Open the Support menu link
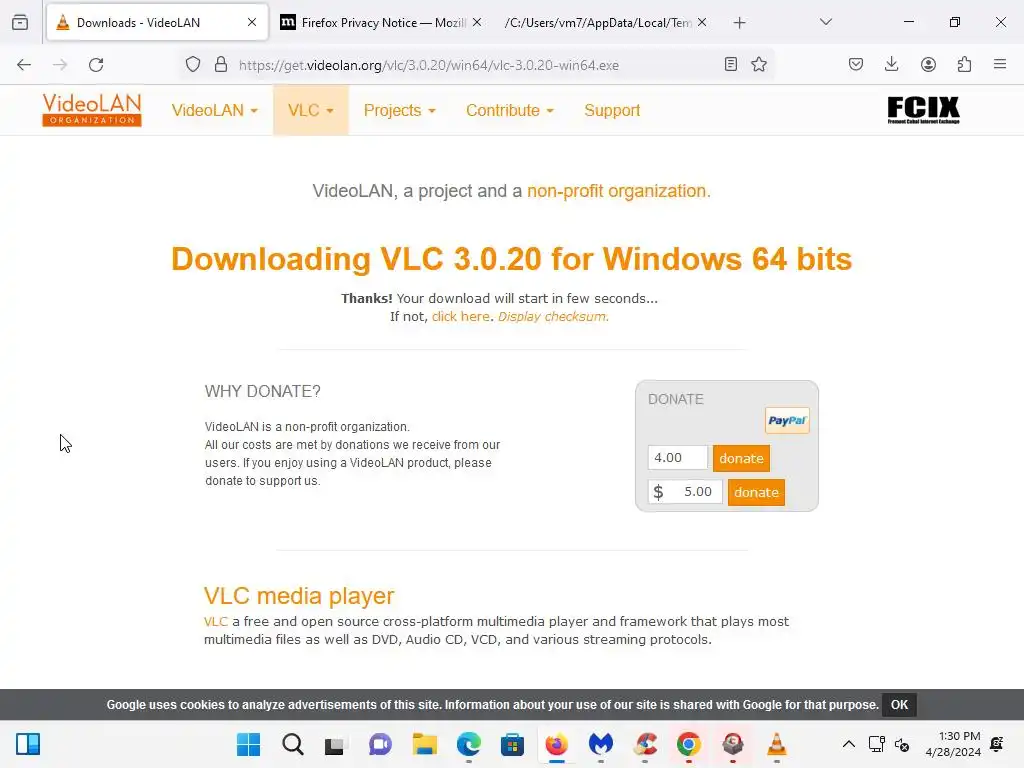Screen dimensions: 1024x768 tap(612, 110)
